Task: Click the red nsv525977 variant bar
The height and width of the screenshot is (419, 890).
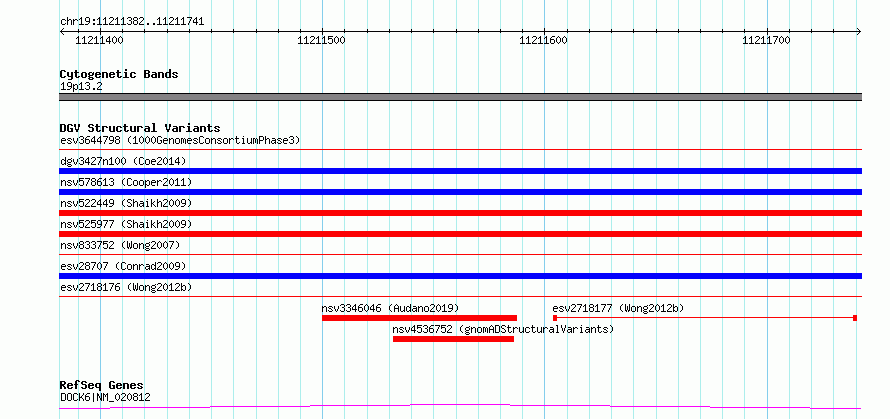Action: coord(460,234)
